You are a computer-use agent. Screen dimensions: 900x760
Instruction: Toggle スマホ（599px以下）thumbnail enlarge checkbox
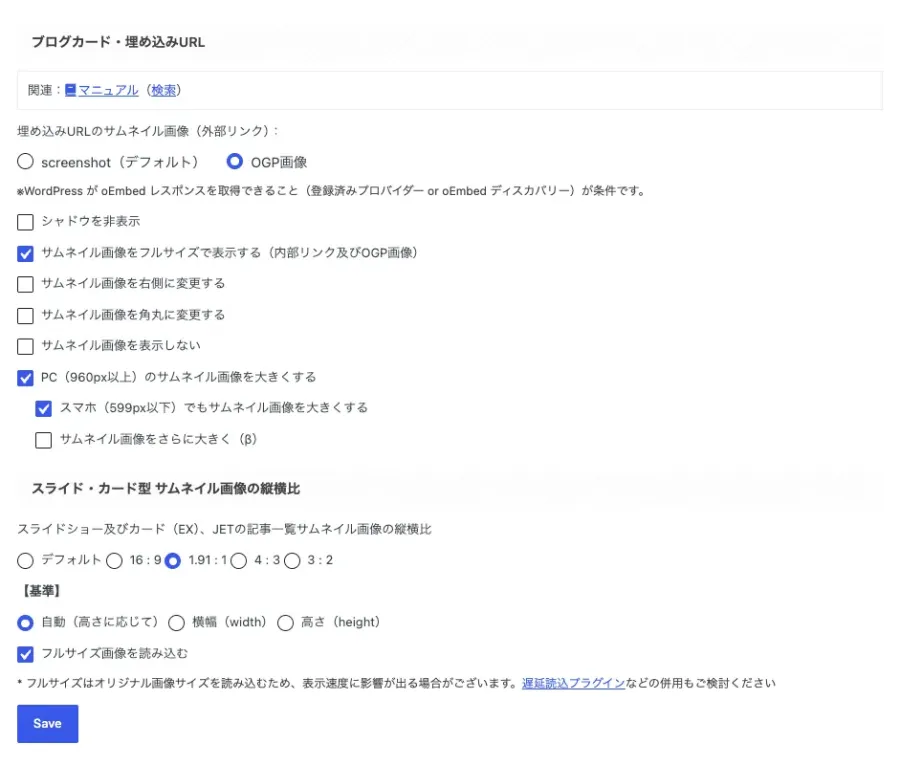point(44,409)
